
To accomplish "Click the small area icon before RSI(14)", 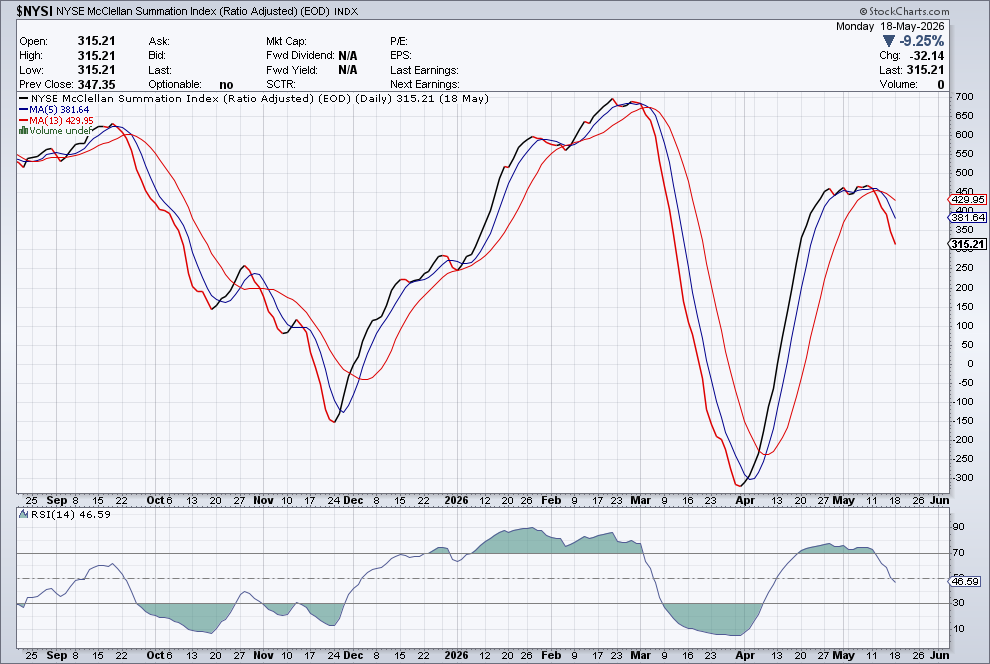I will click(x=24, y=514).
